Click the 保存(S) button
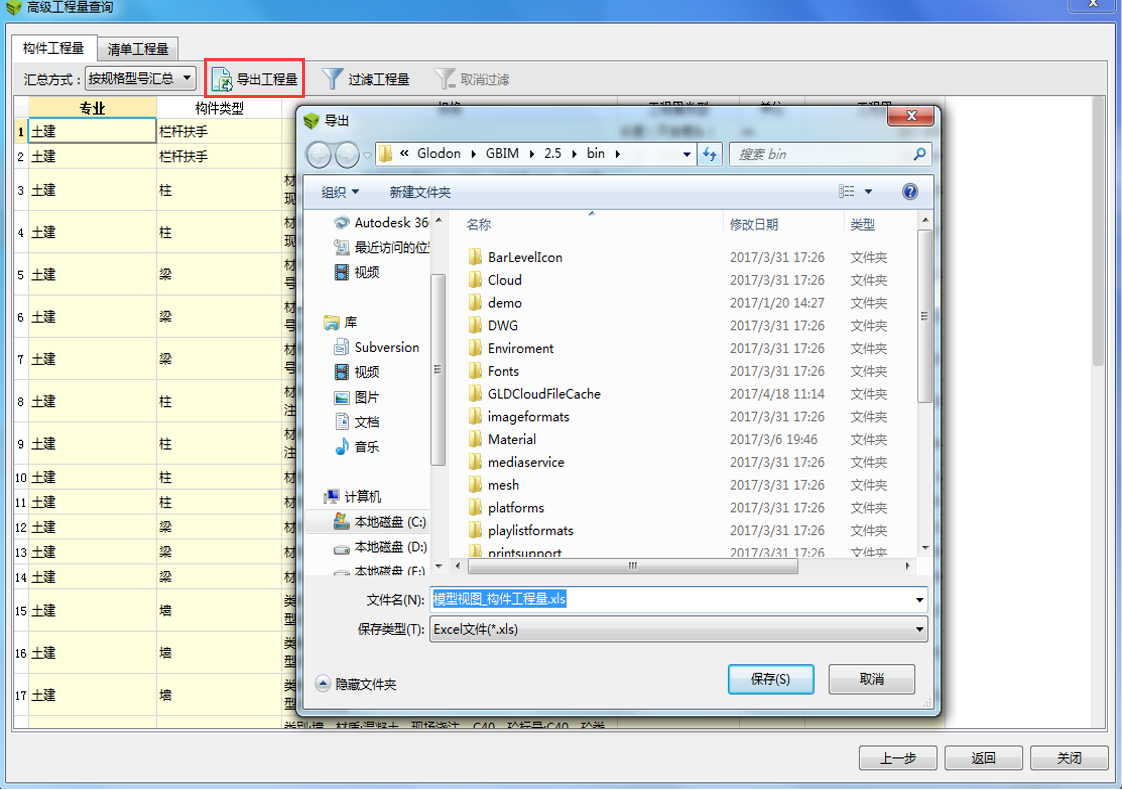The image size is (1122, 790). click(x=771, y=679)
